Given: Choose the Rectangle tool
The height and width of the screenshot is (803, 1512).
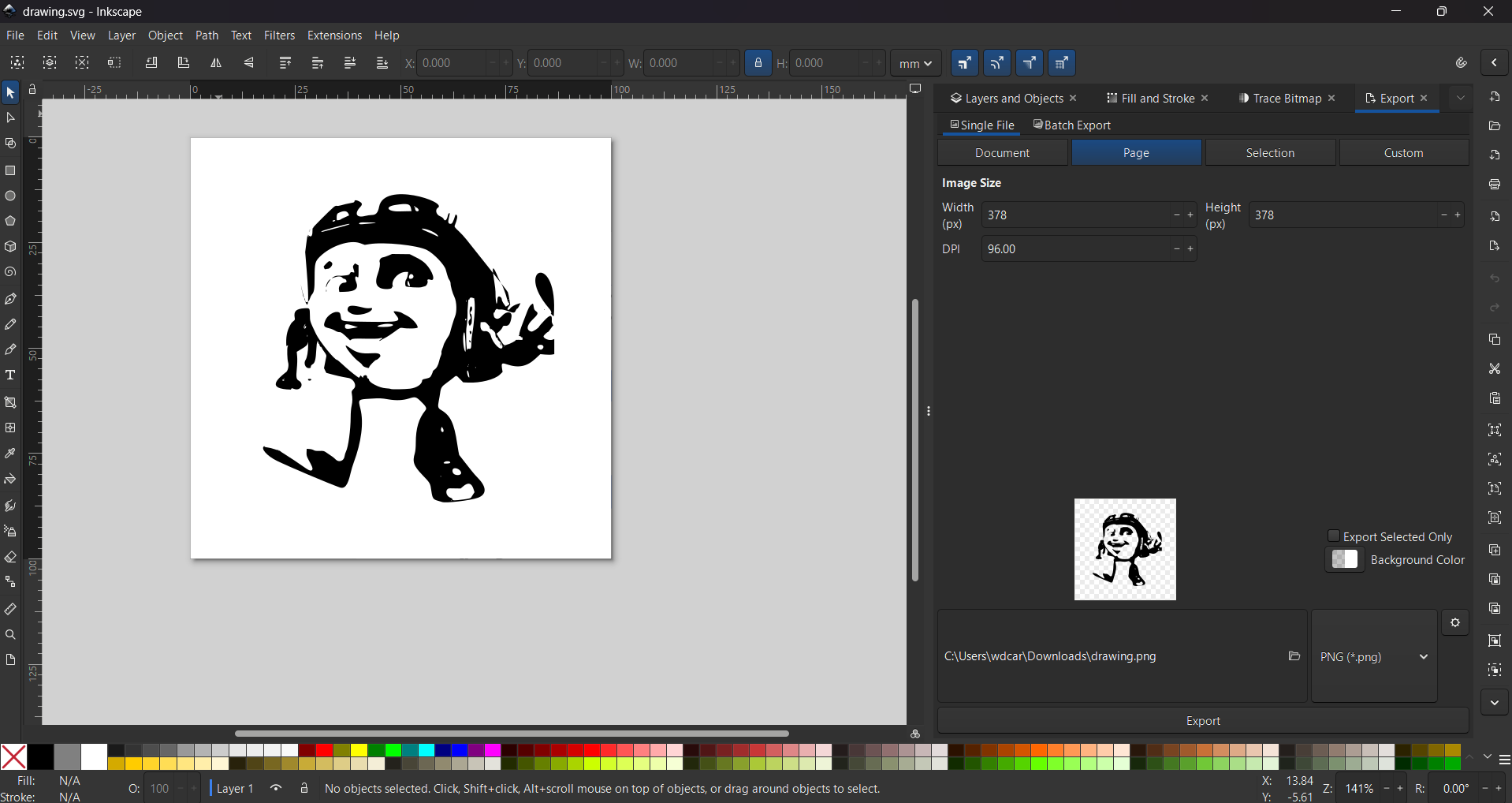Looking at the screenshot, I should click(x=10, y=170).
